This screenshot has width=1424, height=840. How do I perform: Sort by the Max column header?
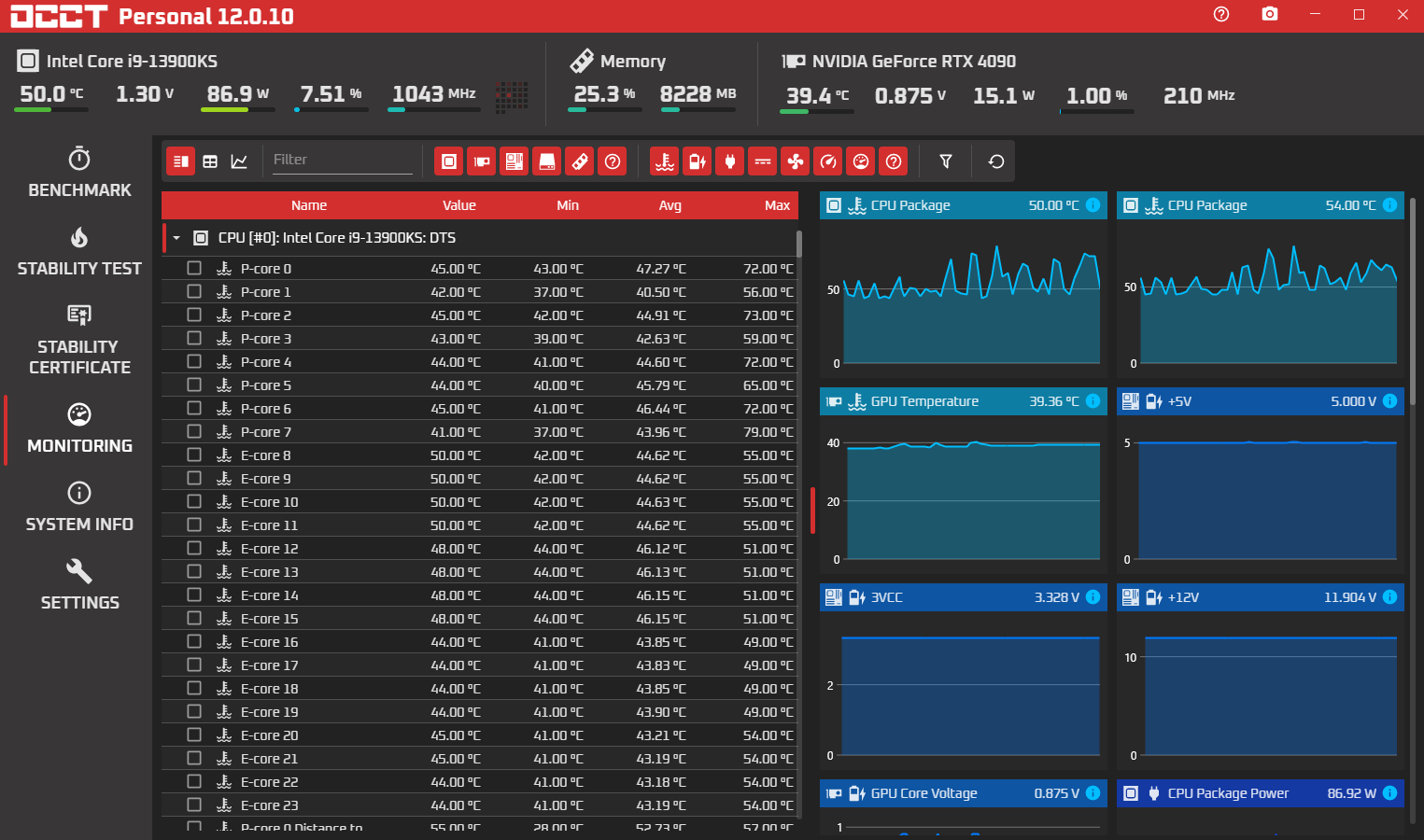click(x=777, y=205)
